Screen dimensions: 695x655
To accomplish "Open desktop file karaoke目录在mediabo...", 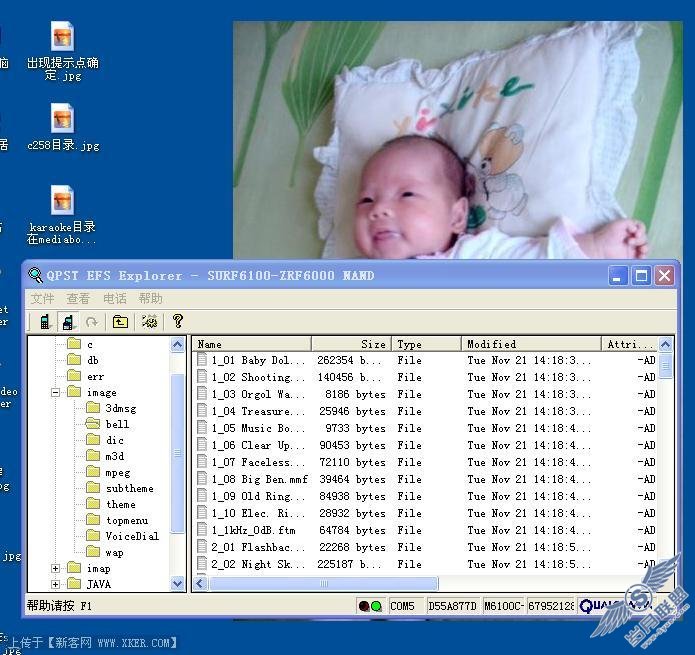I will click(x=62, y=215).
